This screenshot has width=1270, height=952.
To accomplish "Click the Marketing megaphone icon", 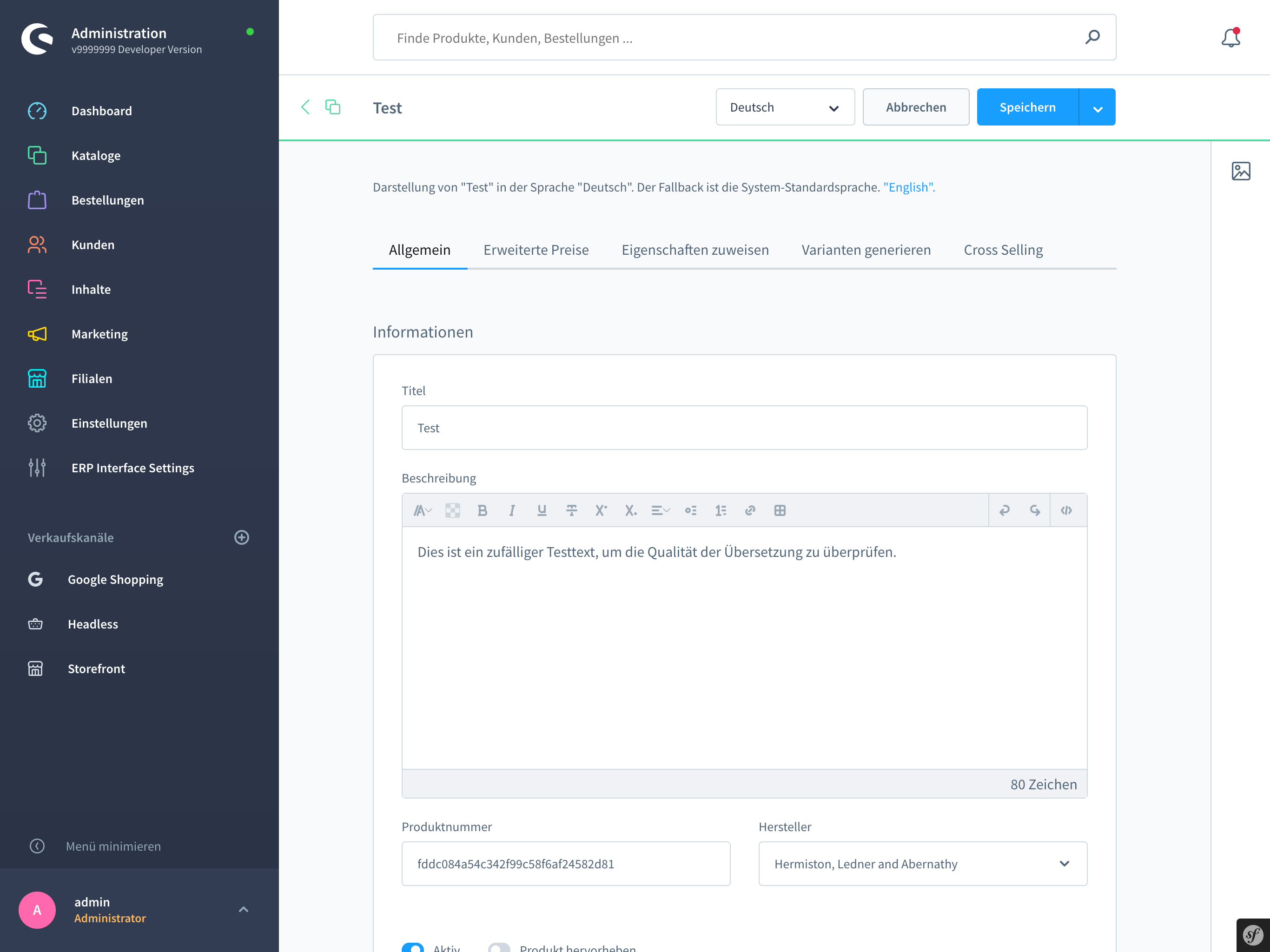I will (37, 334).
